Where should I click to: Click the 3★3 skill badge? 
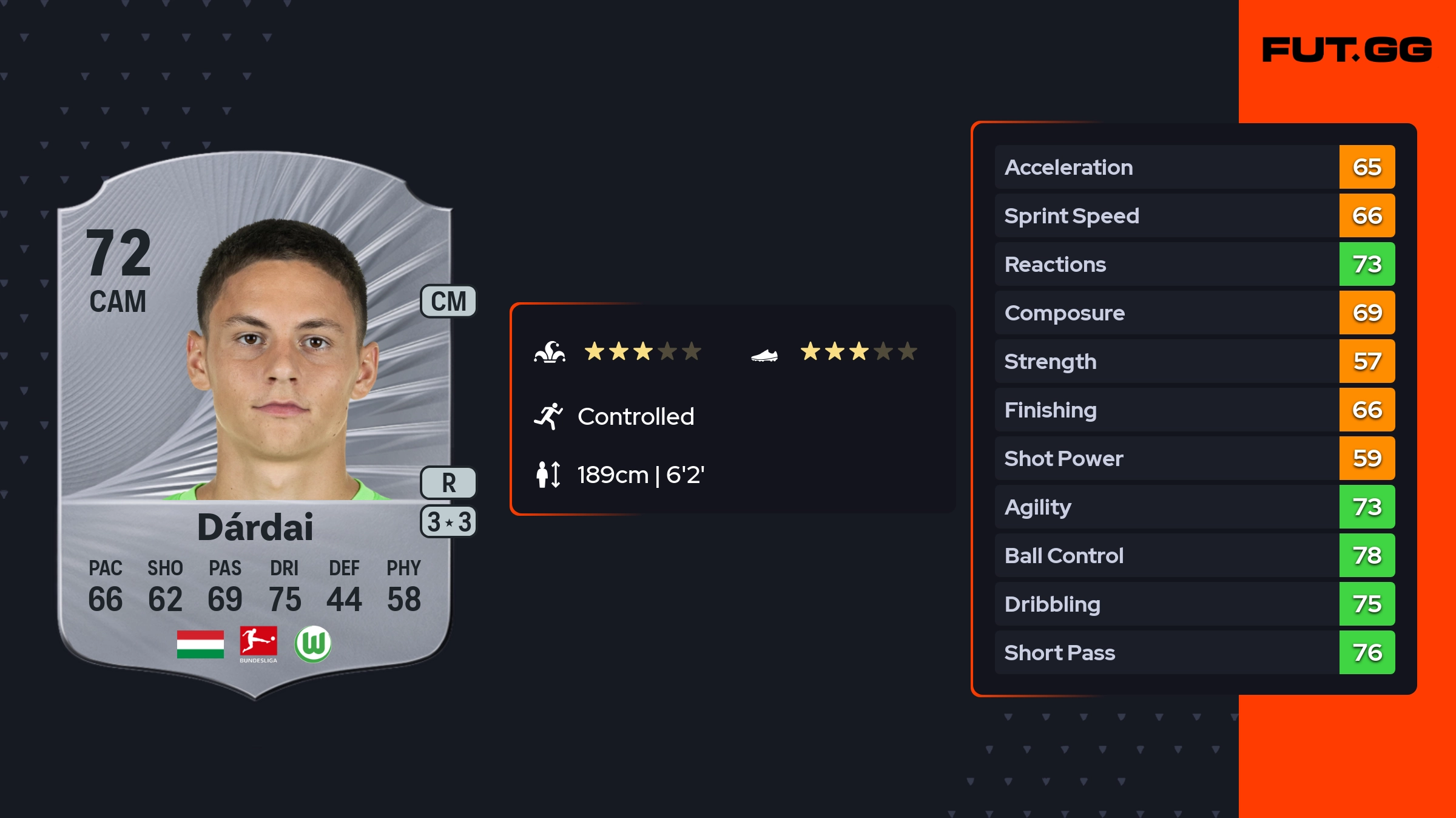pos(448,522)
